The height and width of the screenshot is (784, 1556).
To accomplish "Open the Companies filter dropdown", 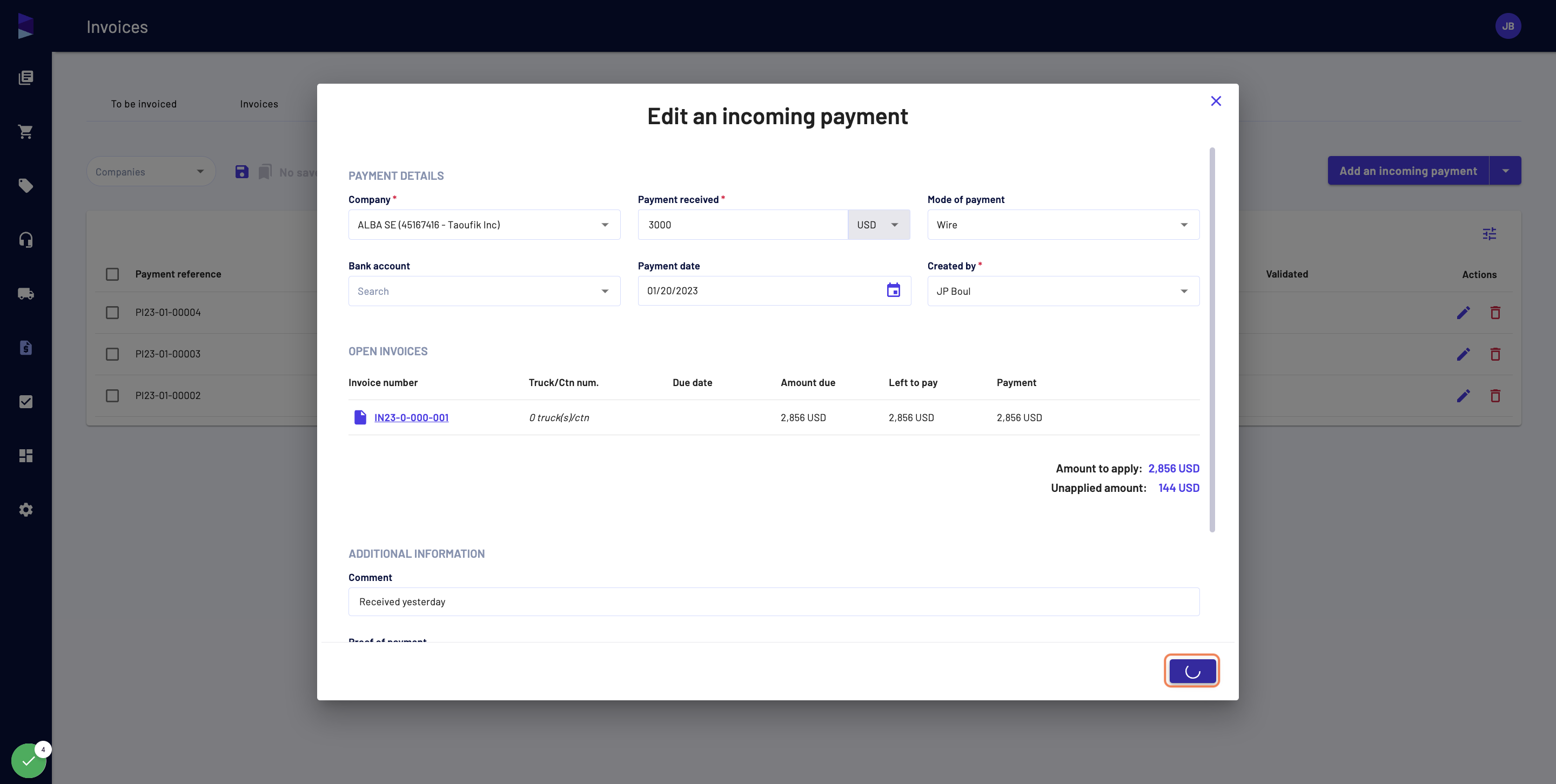I will pos(151,172).
